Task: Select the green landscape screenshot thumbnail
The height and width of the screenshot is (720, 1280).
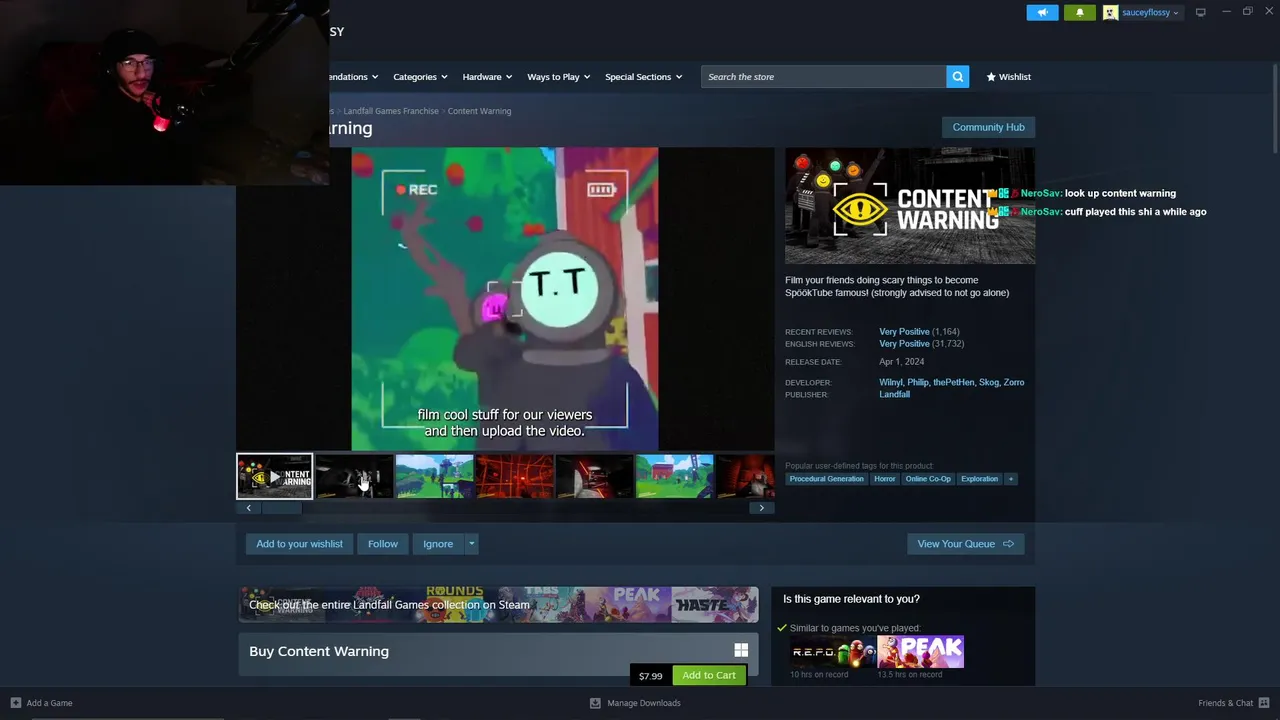Action: [434, 477]
